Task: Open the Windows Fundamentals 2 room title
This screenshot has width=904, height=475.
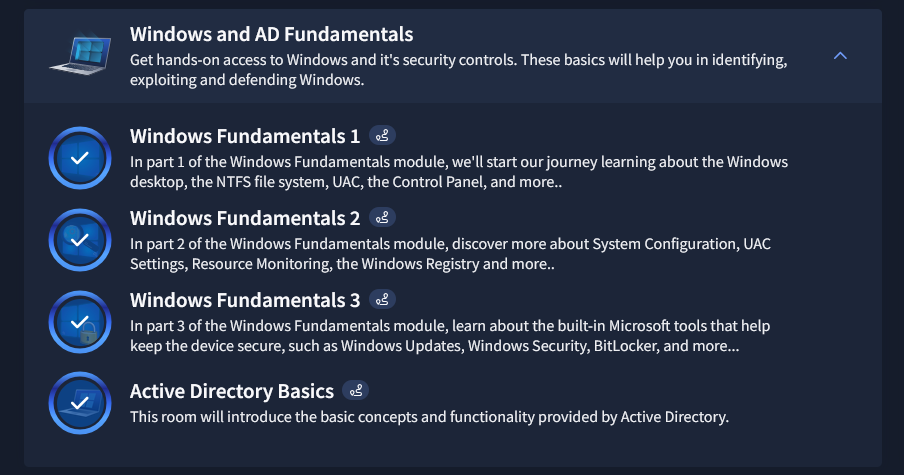Action: point(244,218)
